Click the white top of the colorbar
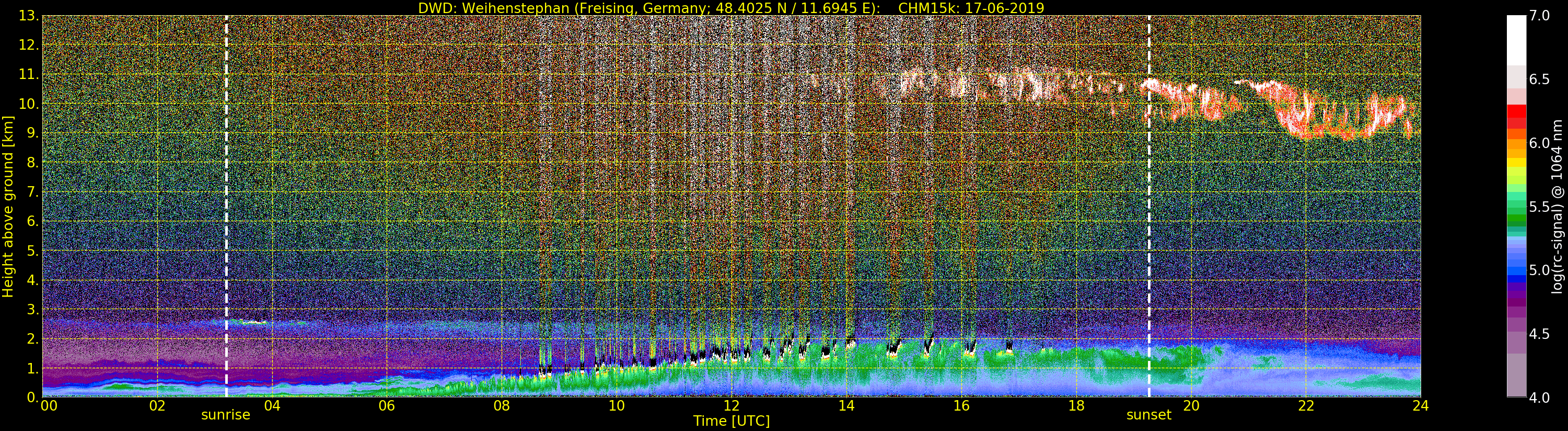Viewport: 1568px width, 431px height. tap(1516, 37)
